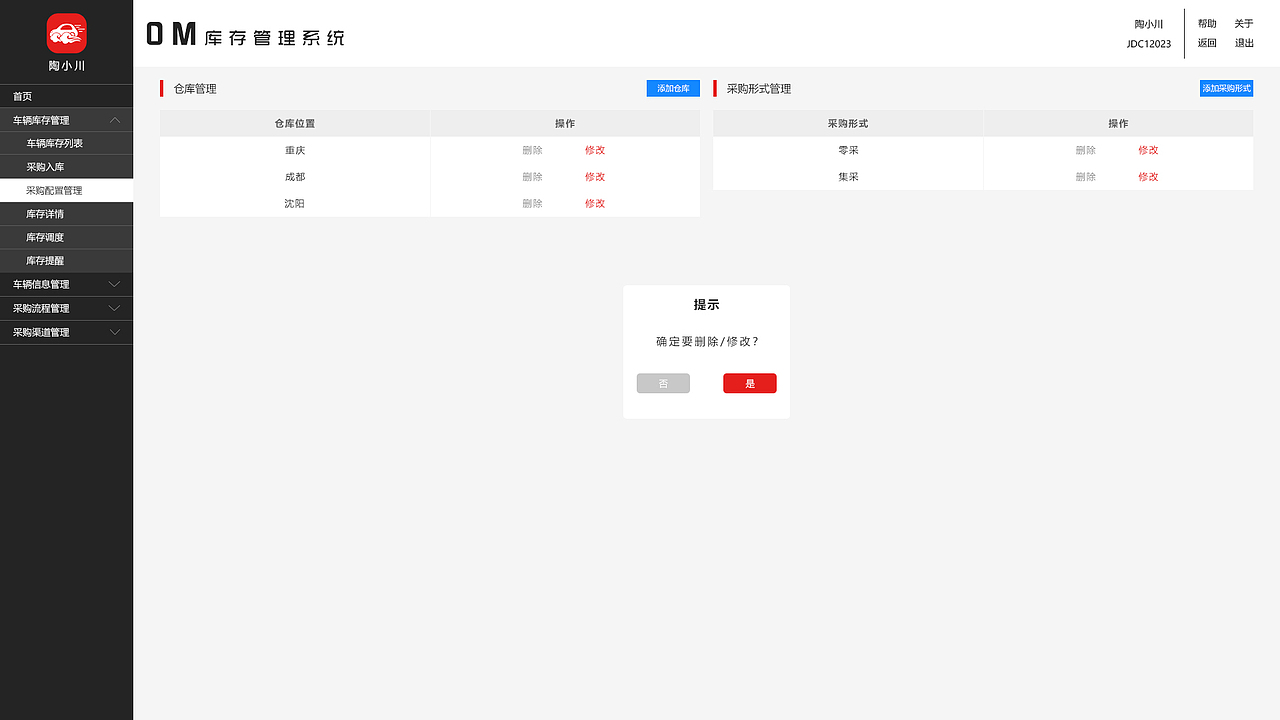Click 退出 (Logout) in the top right

pyautogui.click(x=1243, y=43)
